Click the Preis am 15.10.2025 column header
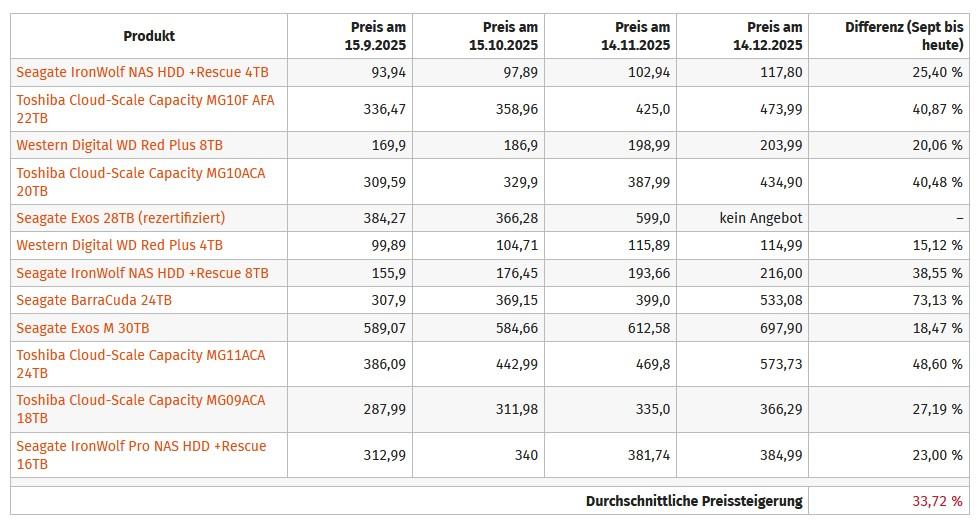Screen dimensions: 980x527 (x=509, y=36)
